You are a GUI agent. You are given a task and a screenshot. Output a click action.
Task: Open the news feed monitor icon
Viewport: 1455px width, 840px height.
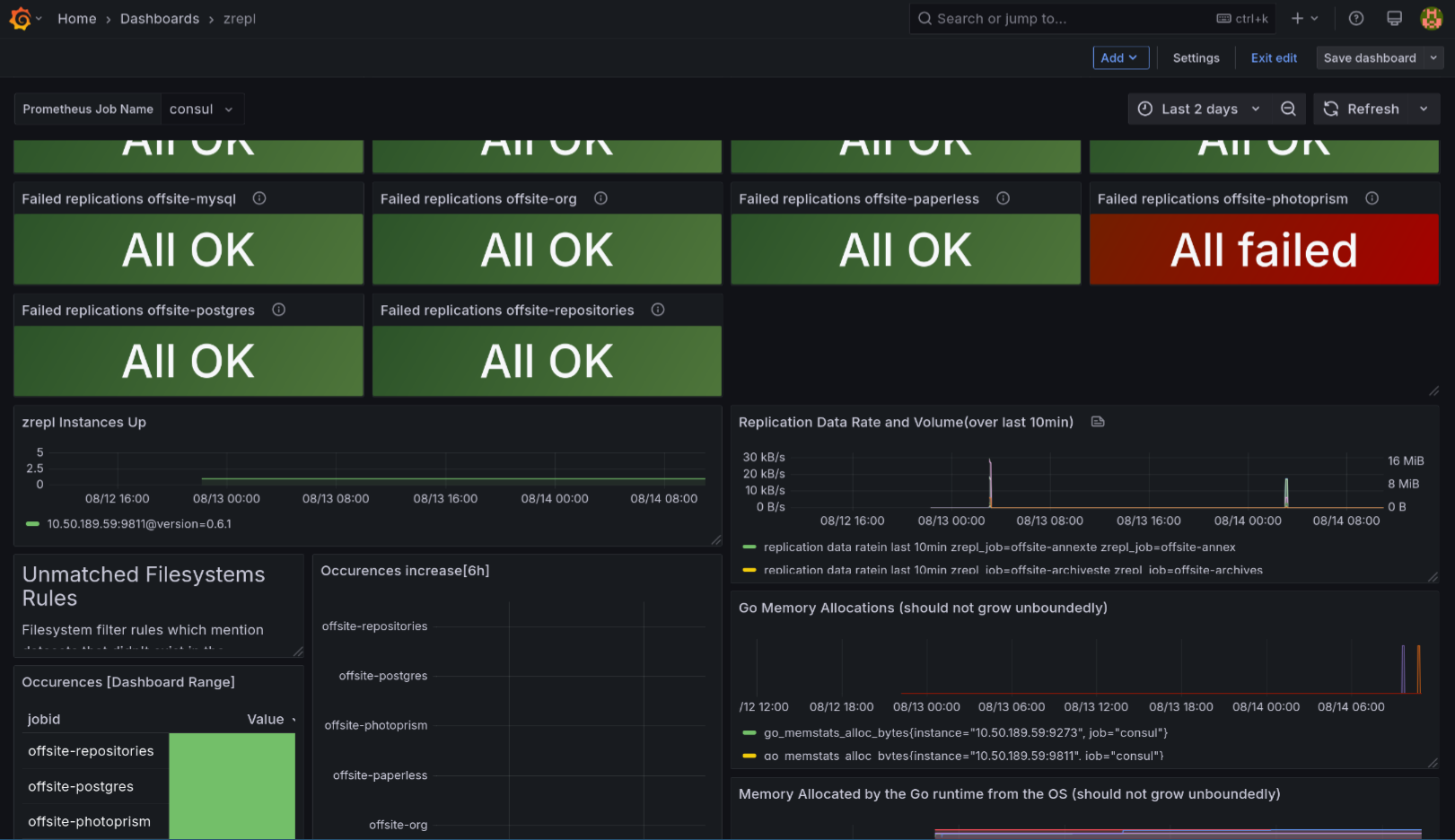(x=1394, y=18)
